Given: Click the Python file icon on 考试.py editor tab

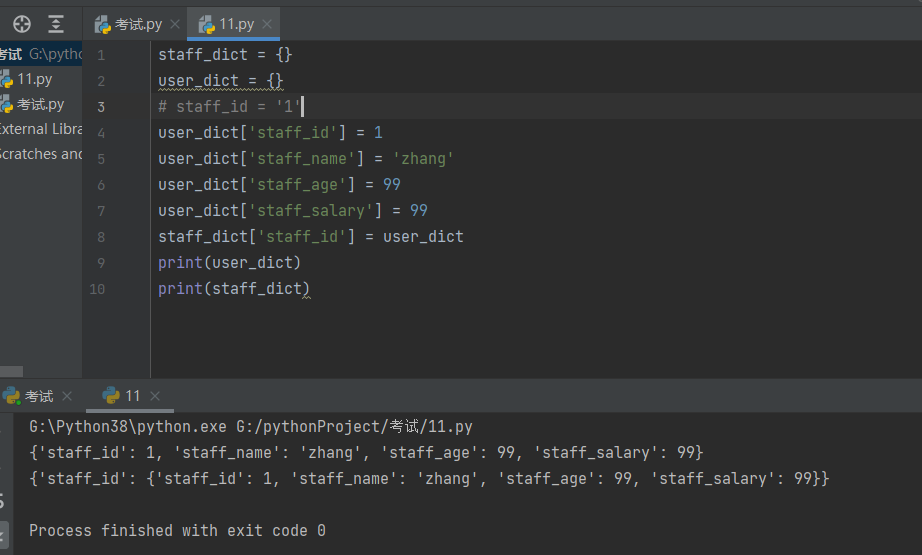Looking at the screenshot, I should tap(103, 25).
